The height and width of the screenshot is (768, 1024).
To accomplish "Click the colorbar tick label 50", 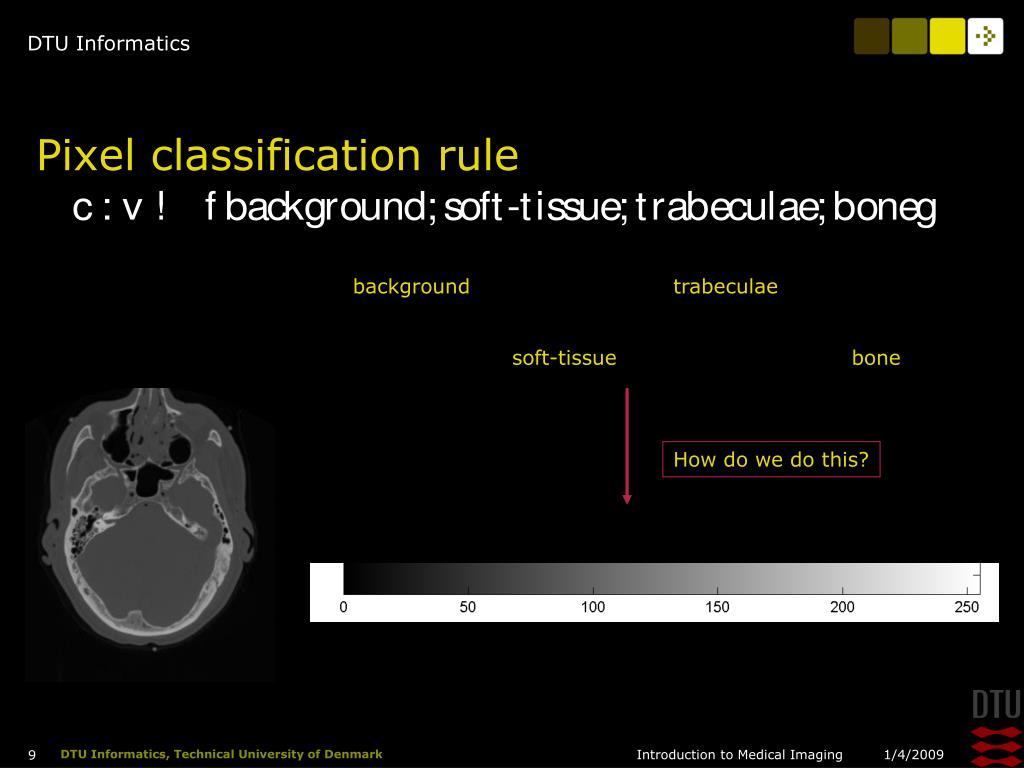I will coord(468,607).
